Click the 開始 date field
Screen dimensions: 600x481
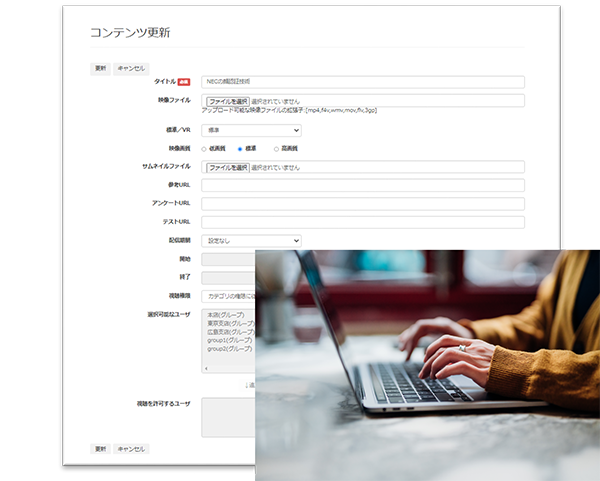(228, 259)
